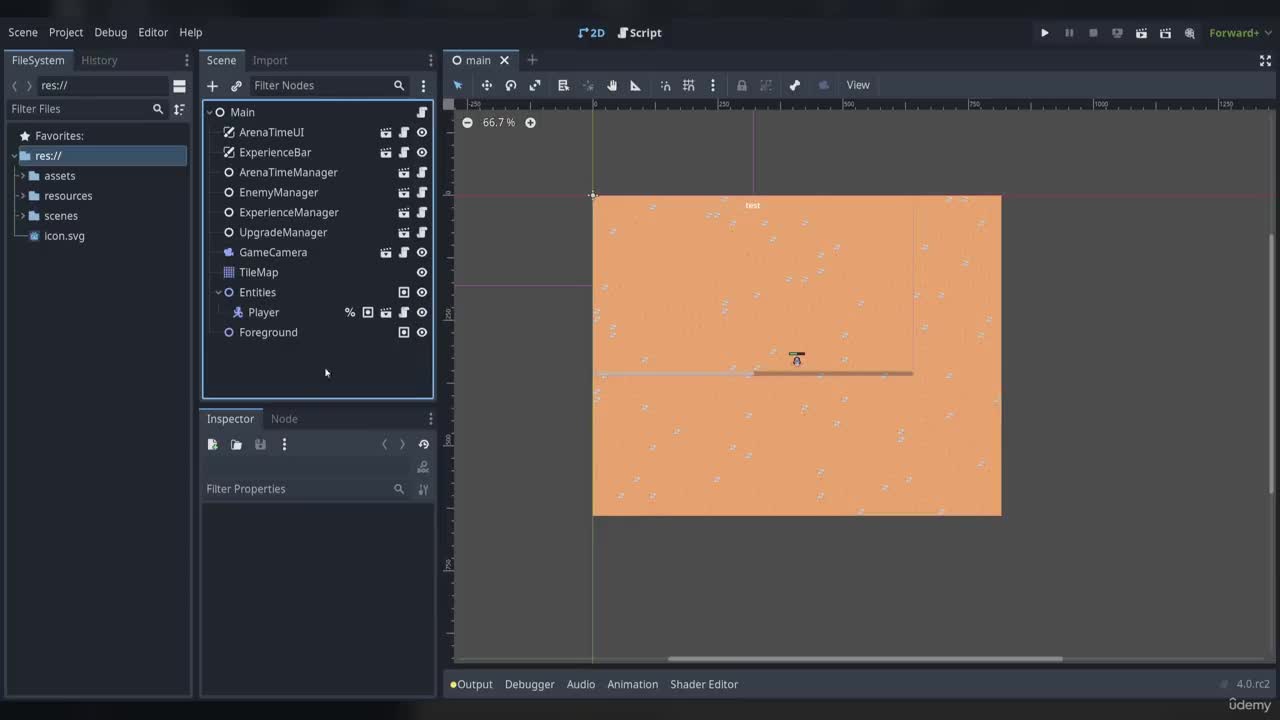Open the Debugger bottom panel
This screenshot has width=1280, height=720.
tap(529, 684)
